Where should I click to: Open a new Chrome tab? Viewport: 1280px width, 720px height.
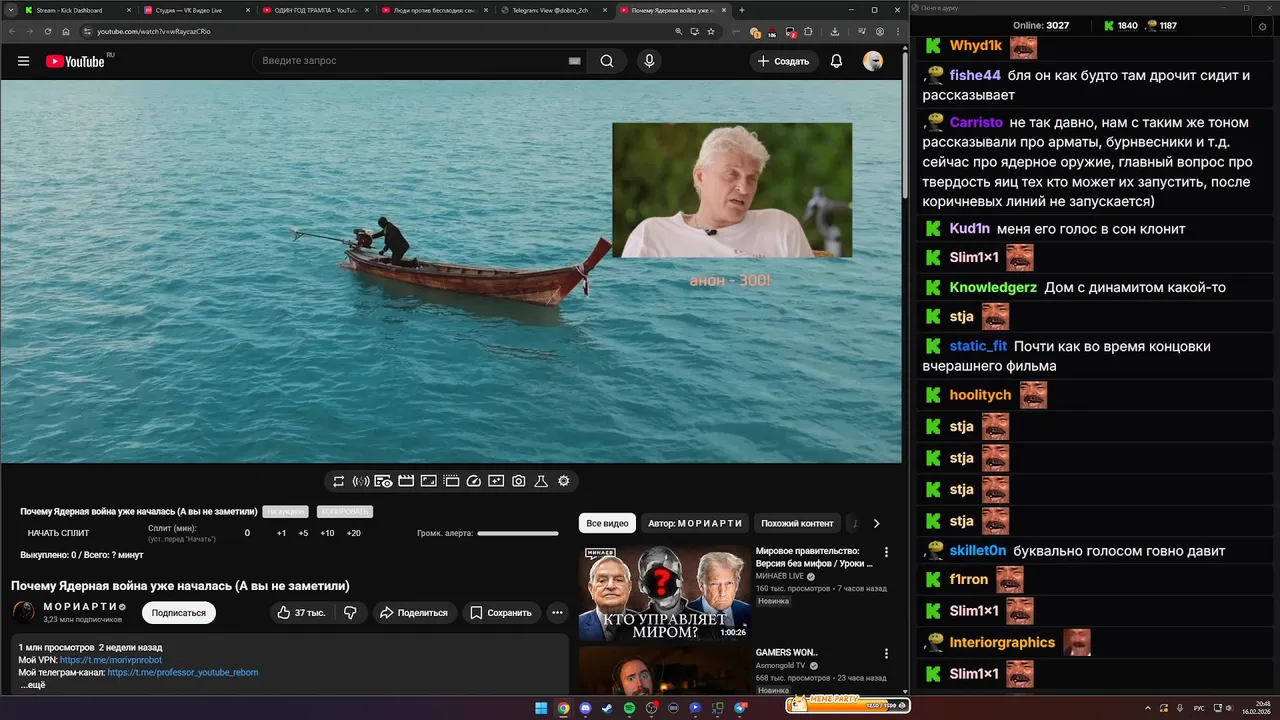pos(741,10)
